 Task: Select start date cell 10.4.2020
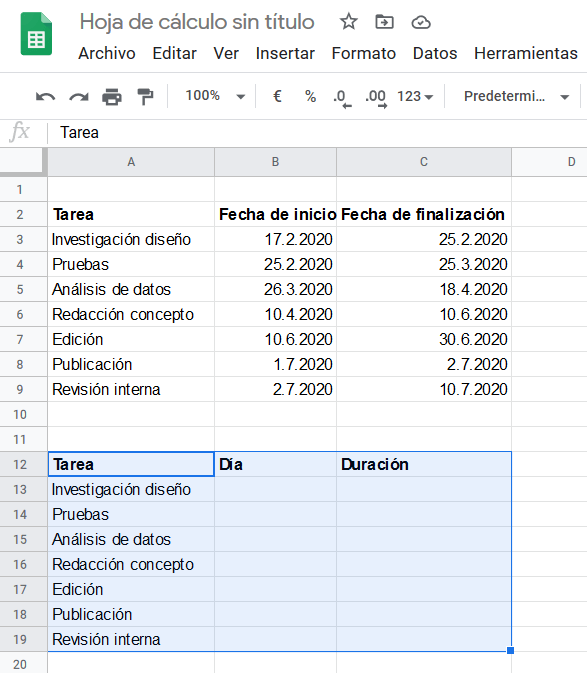275,314
